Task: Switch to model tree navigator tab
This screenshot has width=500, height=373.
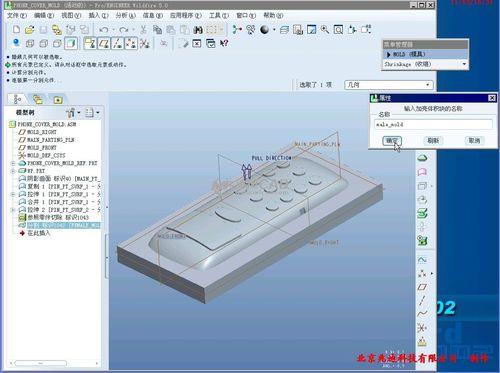Action: 17,99
